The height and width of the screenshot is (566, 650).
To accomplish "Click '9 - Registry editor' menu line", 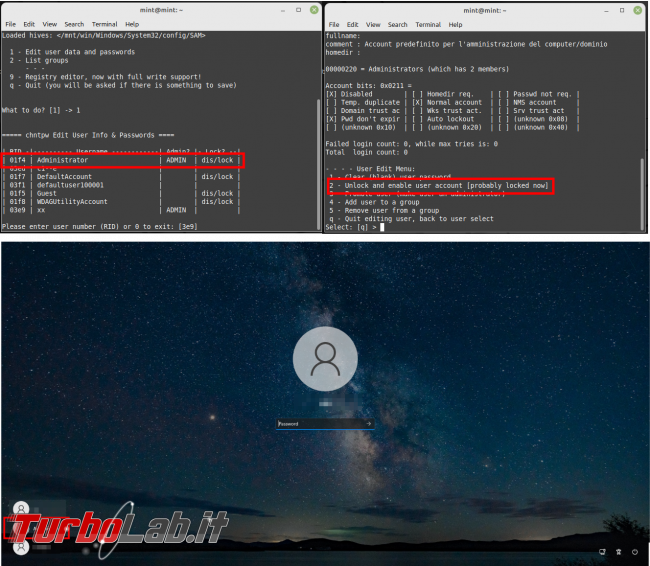I will [x=105, y=77].
